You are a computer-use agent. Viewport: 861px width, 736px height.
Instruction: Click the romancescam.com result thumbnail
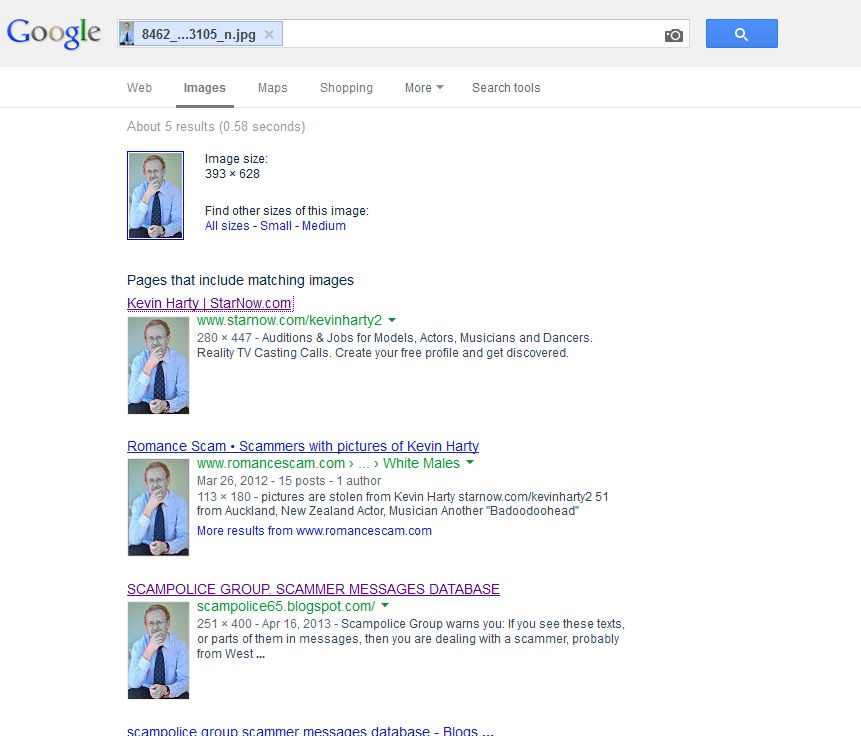point(158,508)
